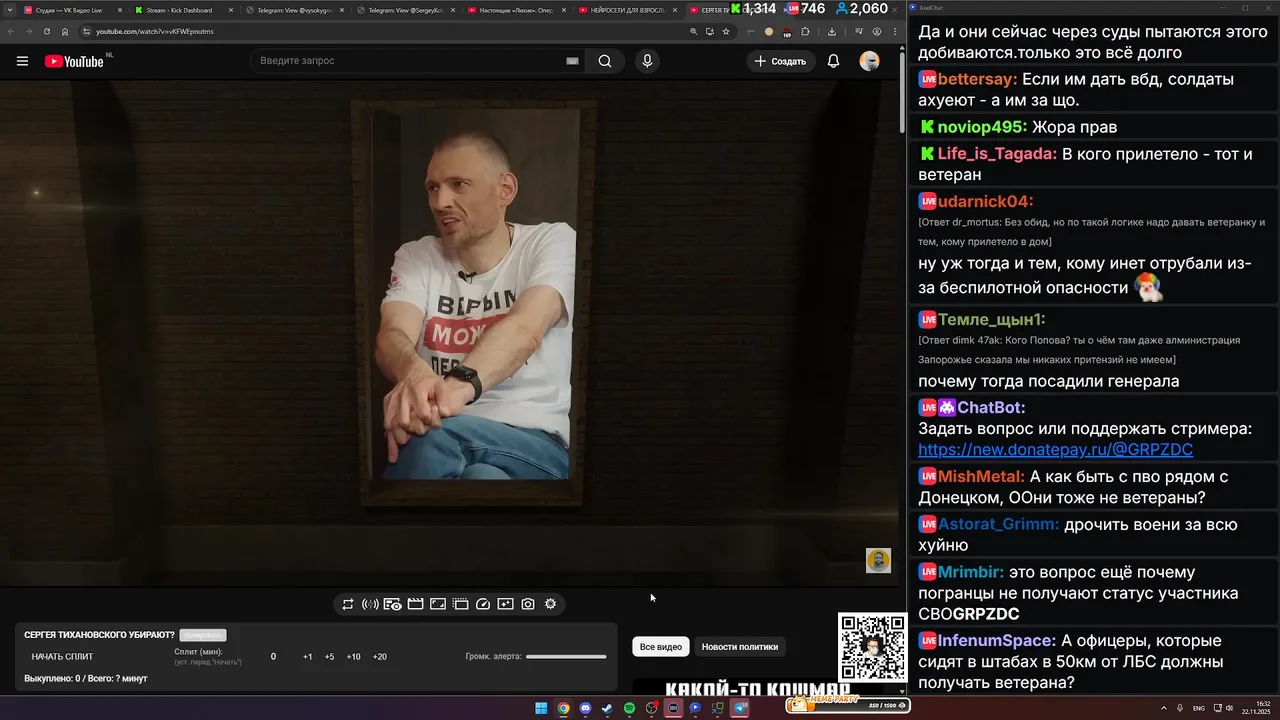Click the YouTube search magnifier button
The height and width of the screenshot is (720, 1280).
605,61
